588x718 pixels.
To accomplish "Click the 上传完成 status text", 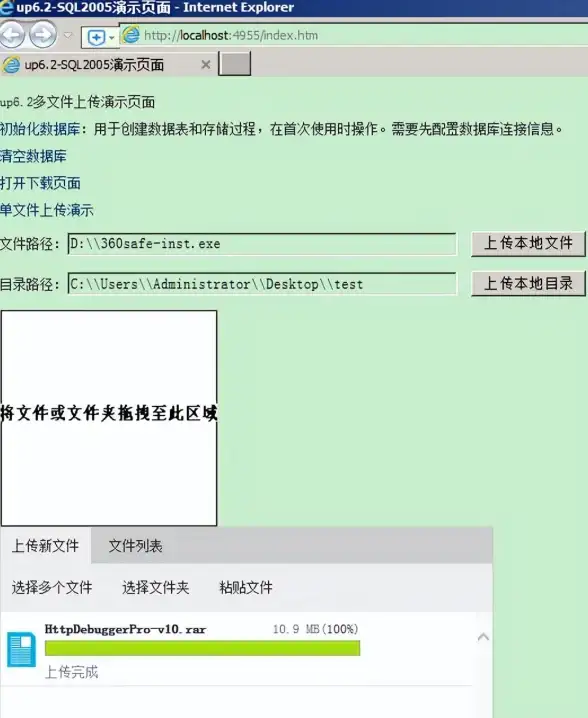I will pos(71,672).
